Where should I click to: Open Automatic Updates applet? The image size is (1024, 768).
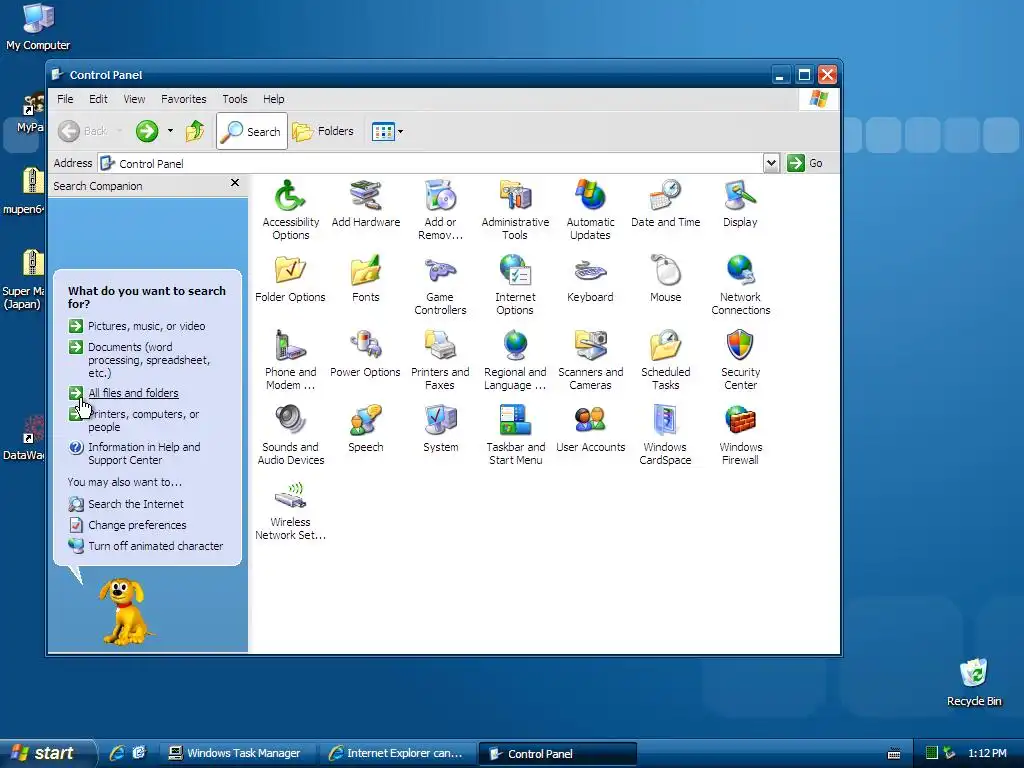(590, 210)
